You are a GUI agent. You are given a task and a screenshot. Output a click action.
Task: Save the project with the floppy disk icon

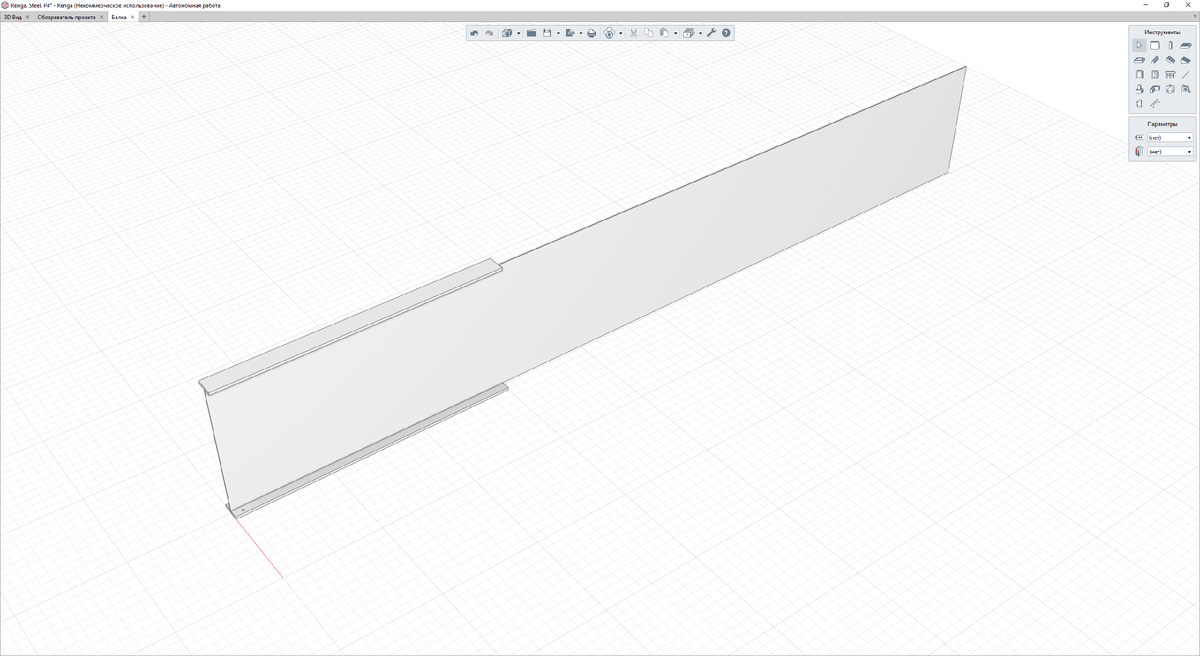point(547,33)
